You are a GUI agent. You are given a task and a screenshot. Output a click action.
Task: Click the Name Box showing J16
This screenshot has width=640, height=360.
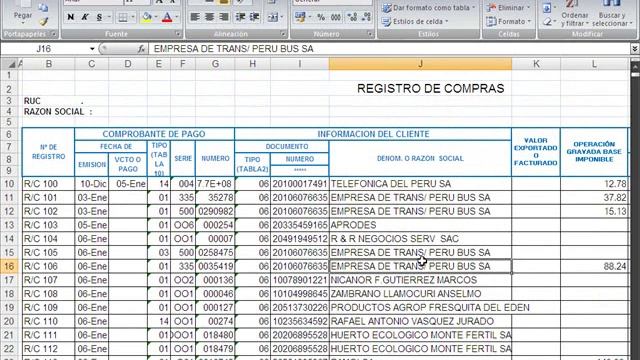coord(44,49)
